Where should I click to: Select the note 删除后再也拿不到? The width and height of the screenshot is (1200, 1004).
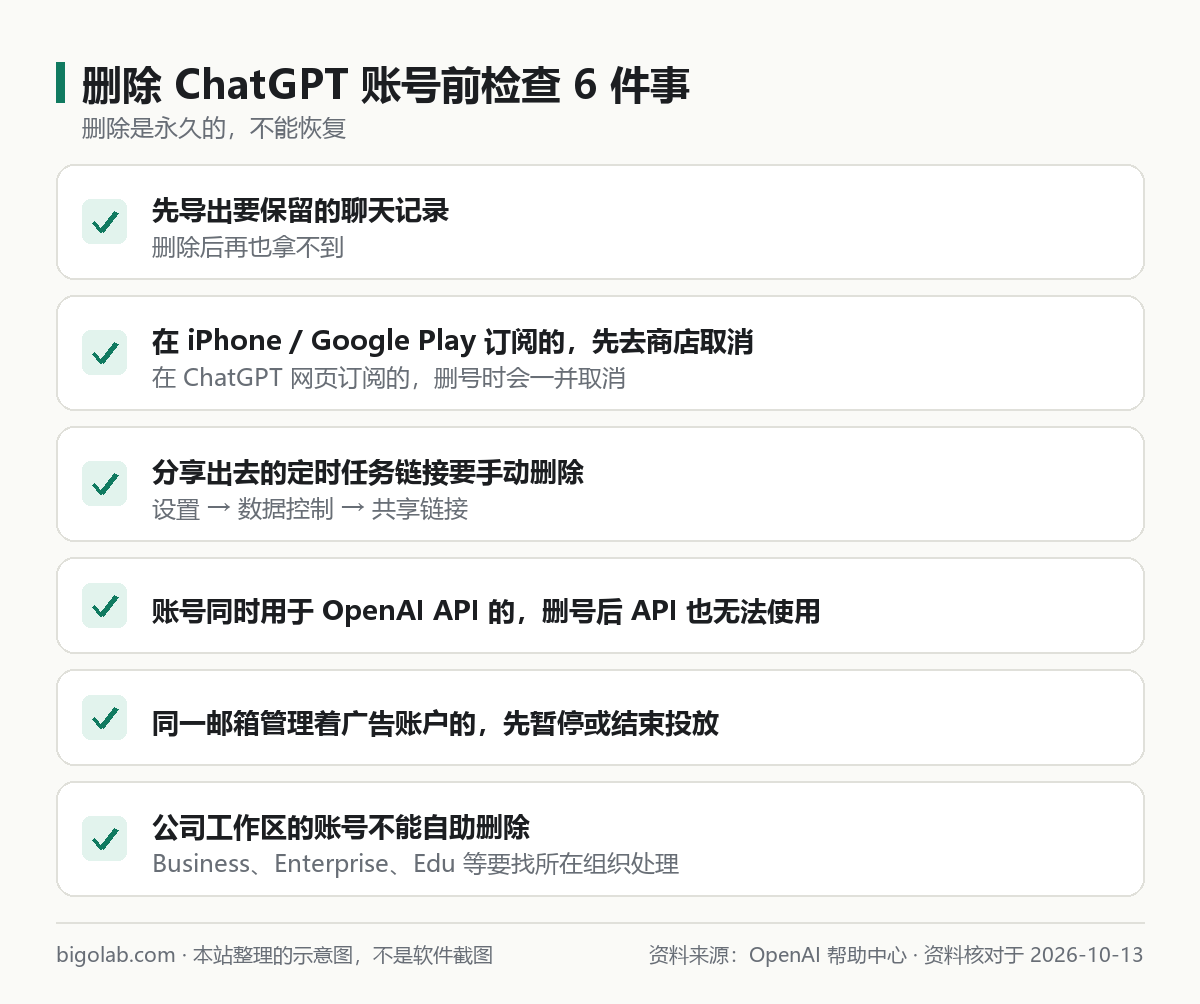click(248, 247)
